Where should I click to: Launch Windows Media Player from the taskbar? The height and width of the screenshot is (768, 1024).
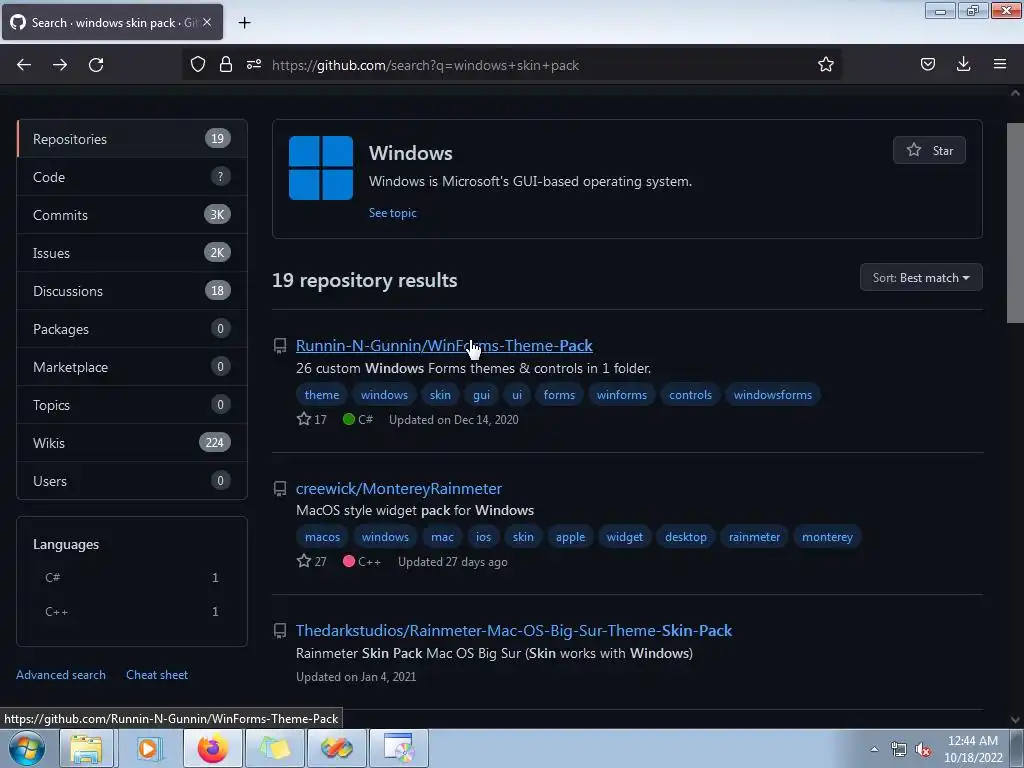[149, 748]
